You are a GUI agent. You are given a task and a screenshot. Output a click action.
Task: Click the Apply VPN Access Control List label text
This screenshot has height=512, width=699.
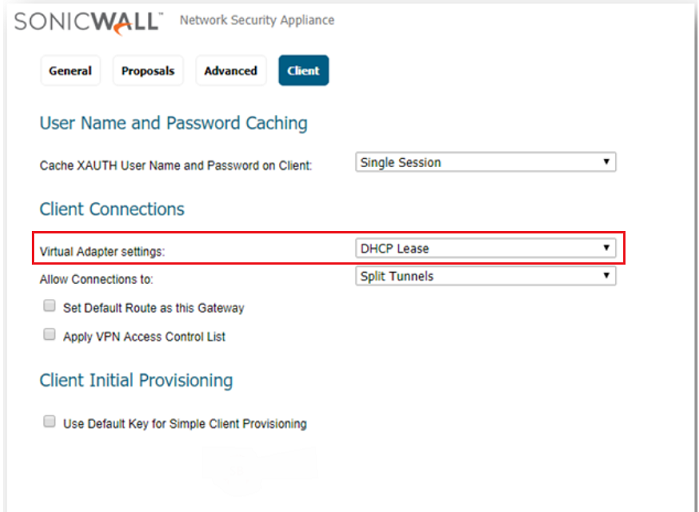144,337
